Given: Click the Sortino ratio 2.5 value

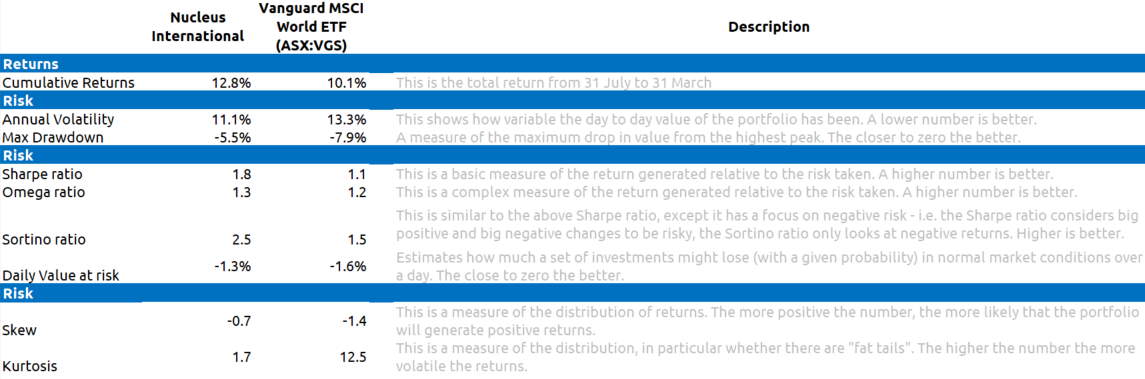Looking at the screenshot, I should (242, 239).
